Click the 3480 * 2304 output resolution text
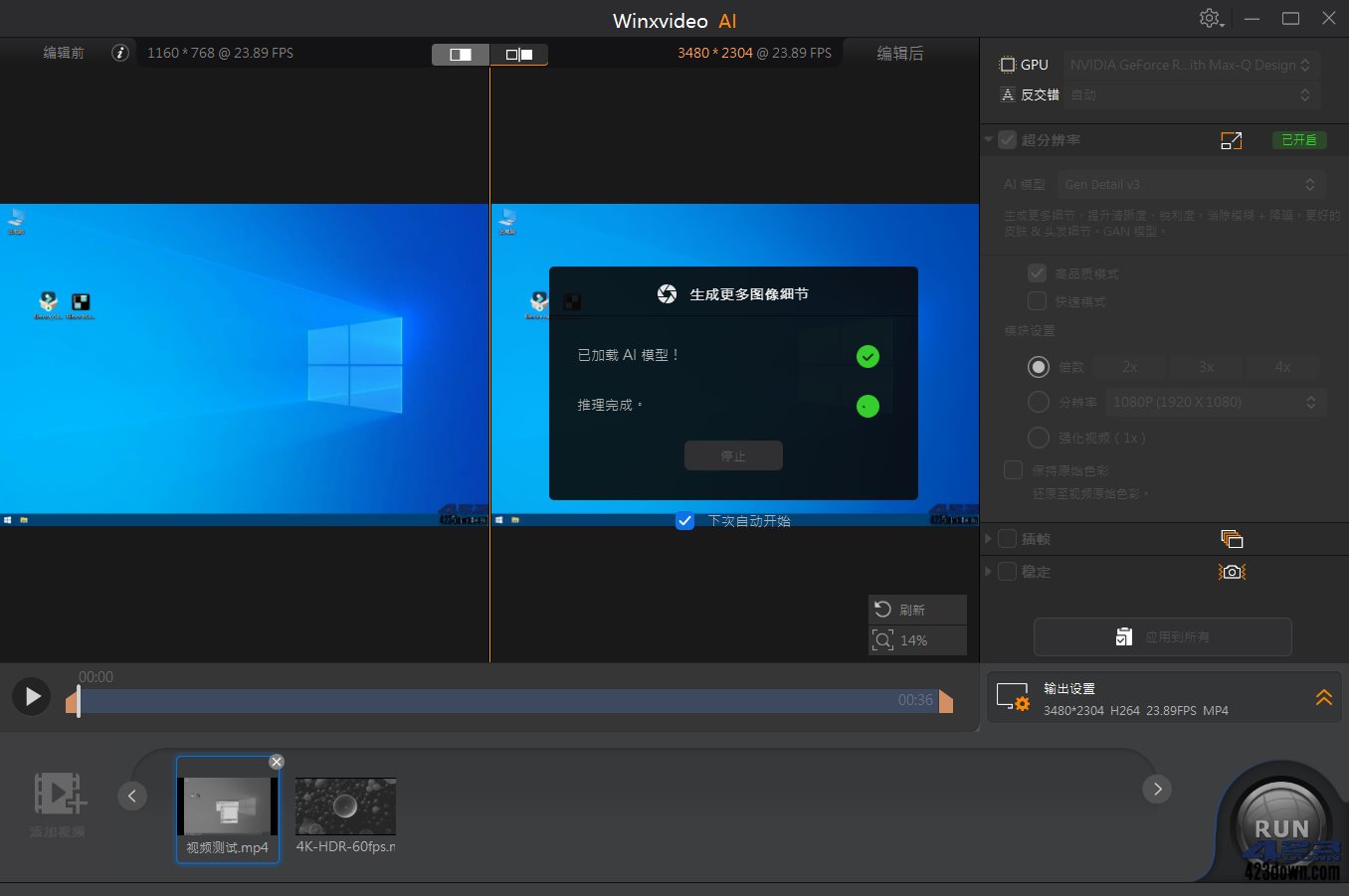This screenshot has width=1349, height=896. pos(715,53)
